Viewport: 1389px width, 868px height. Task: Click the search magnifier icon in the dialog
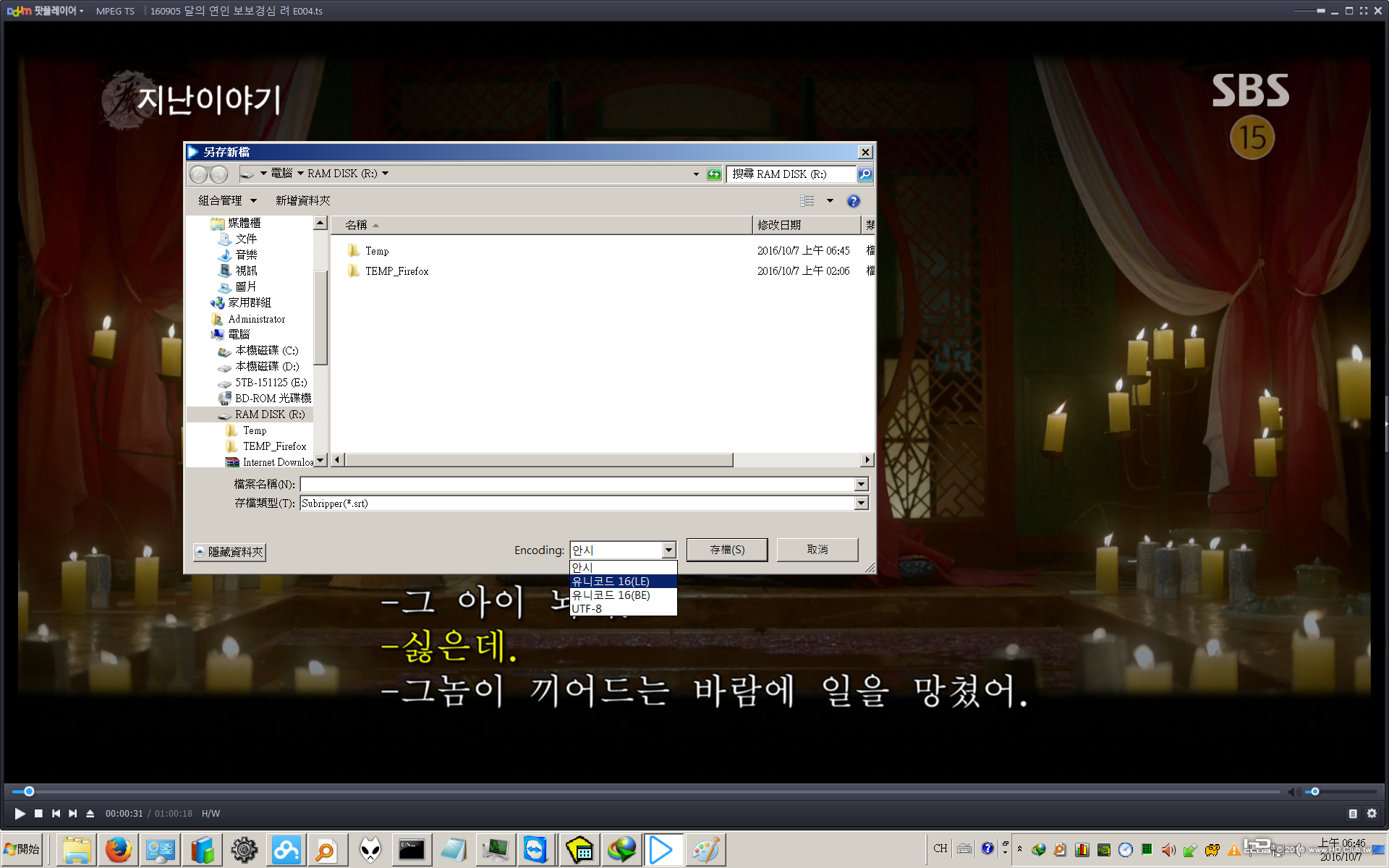point(865,174)
